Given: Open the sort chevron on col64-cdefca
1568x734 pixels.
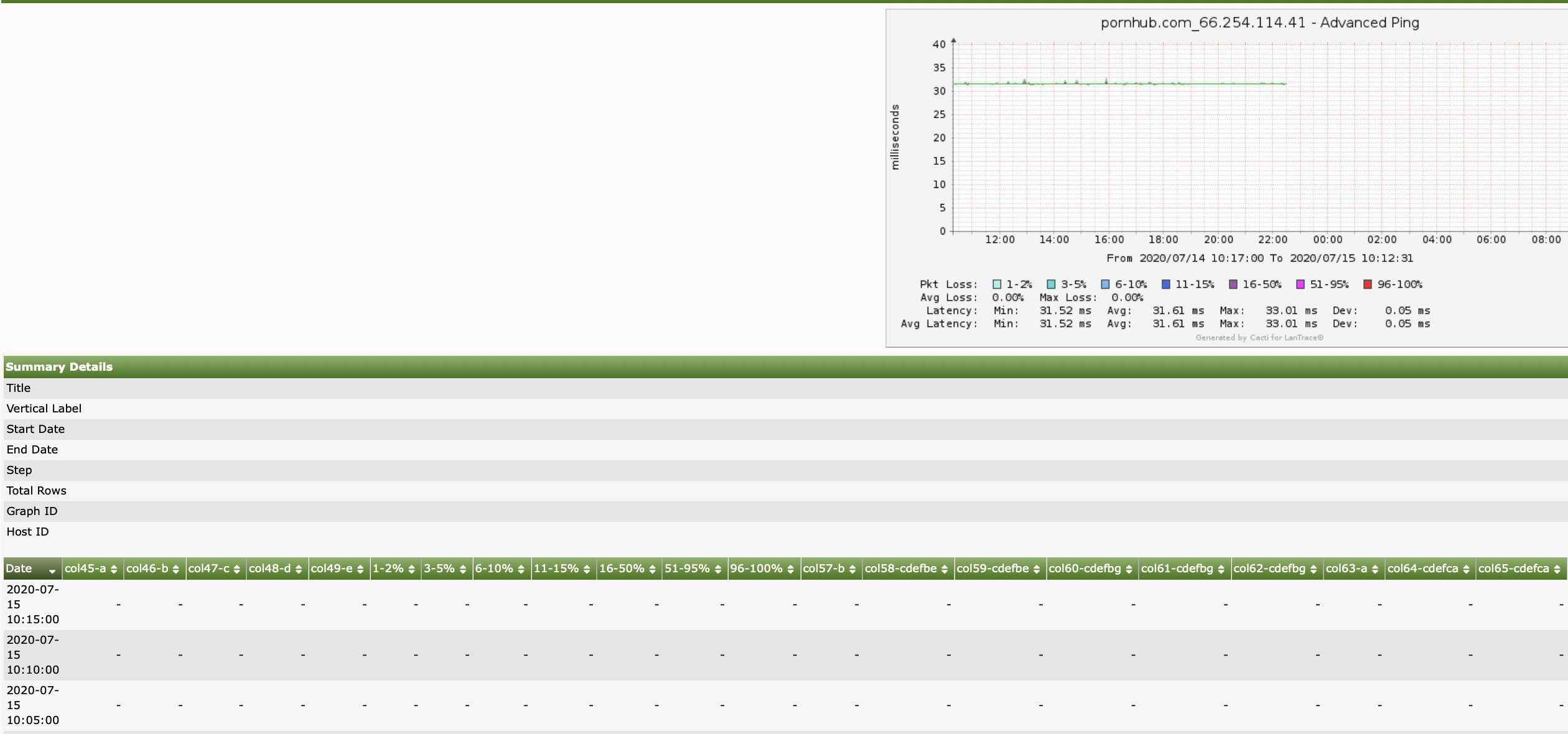Looking at the screenshot, I should click(1466, 568).
